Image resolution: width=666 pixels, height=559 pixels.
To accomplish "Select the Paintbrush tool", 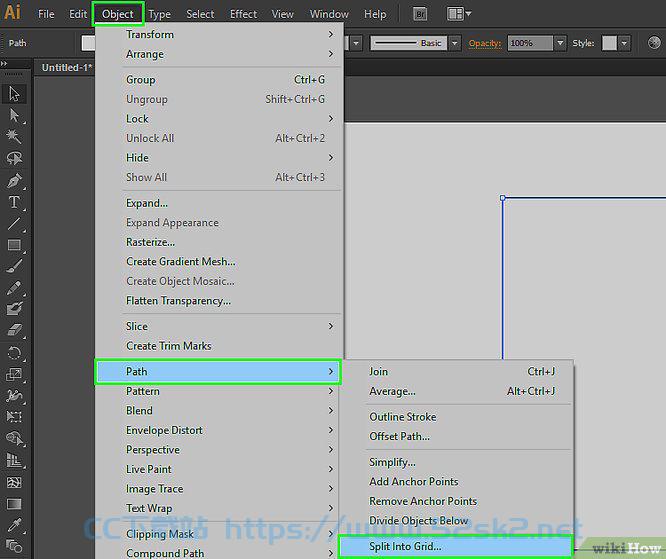I will point(14,266).
